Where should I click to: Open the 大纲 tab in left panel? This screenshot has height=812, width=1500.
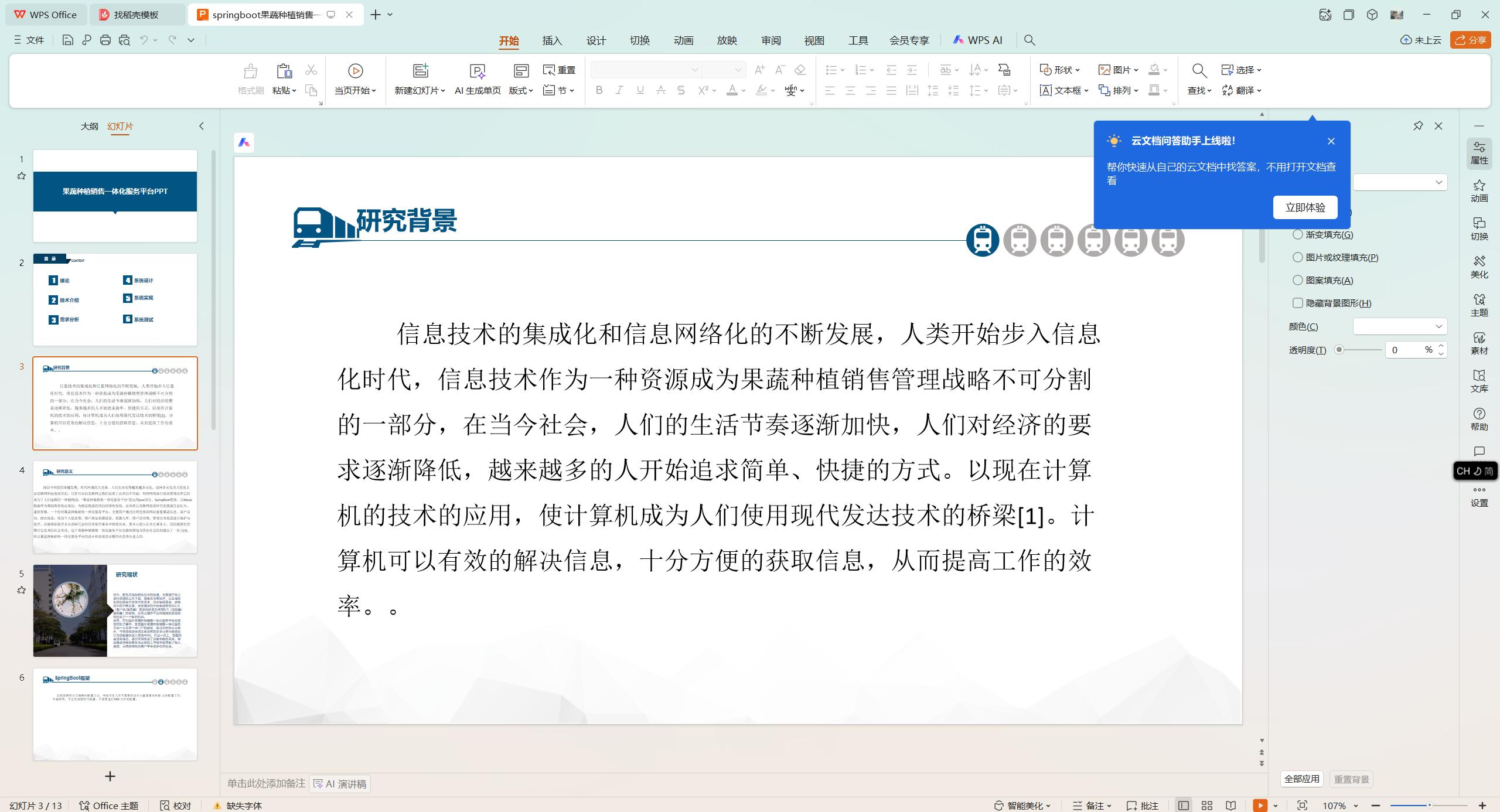point(89,125)
